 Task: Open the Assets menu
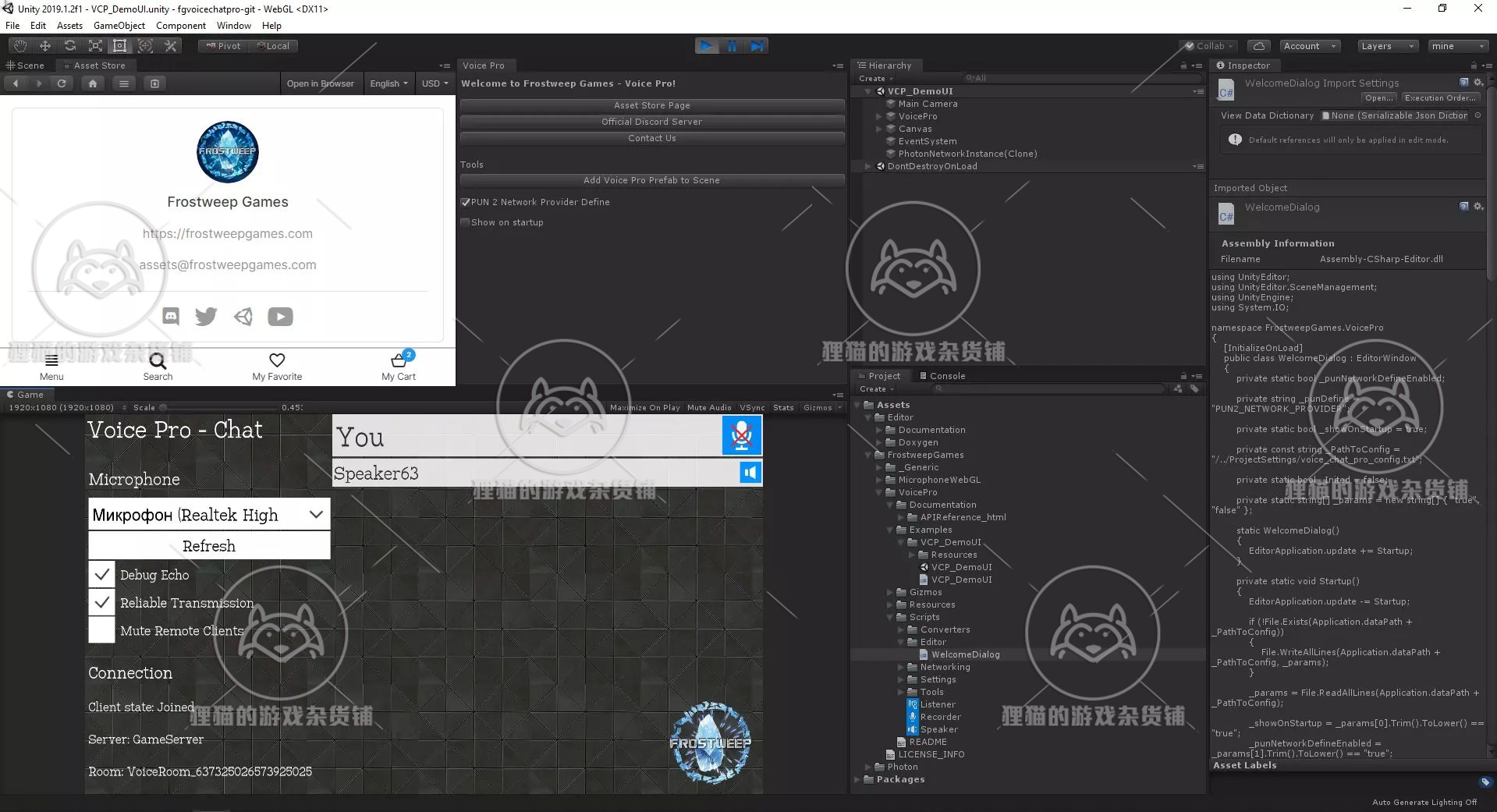pos(69,26)
